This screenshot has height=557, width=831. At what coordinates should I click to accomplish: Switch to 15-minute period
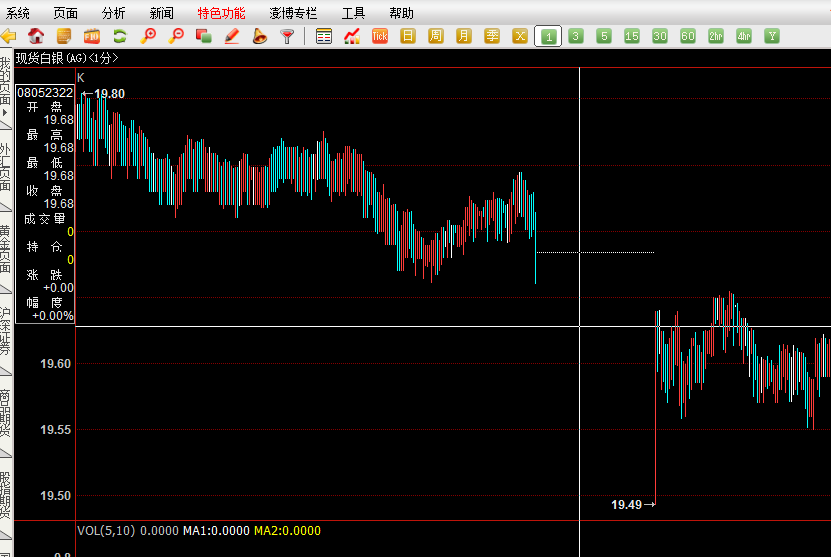632,36
